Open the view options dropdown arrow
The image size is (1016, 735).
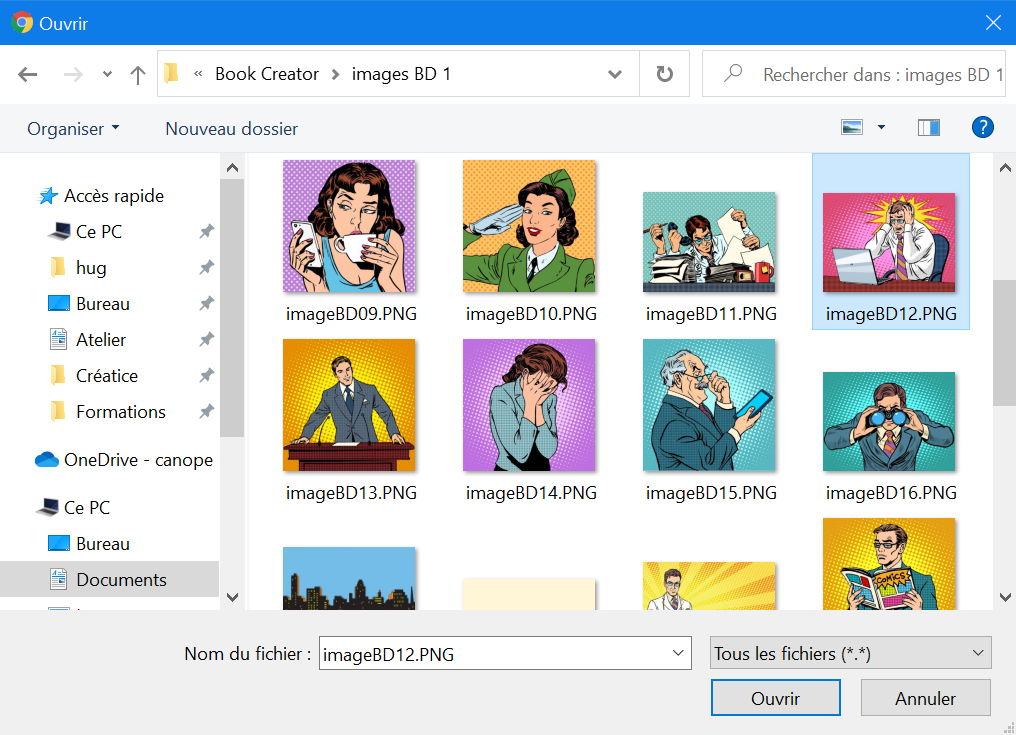pyautogui.click(x=881, y=128)
